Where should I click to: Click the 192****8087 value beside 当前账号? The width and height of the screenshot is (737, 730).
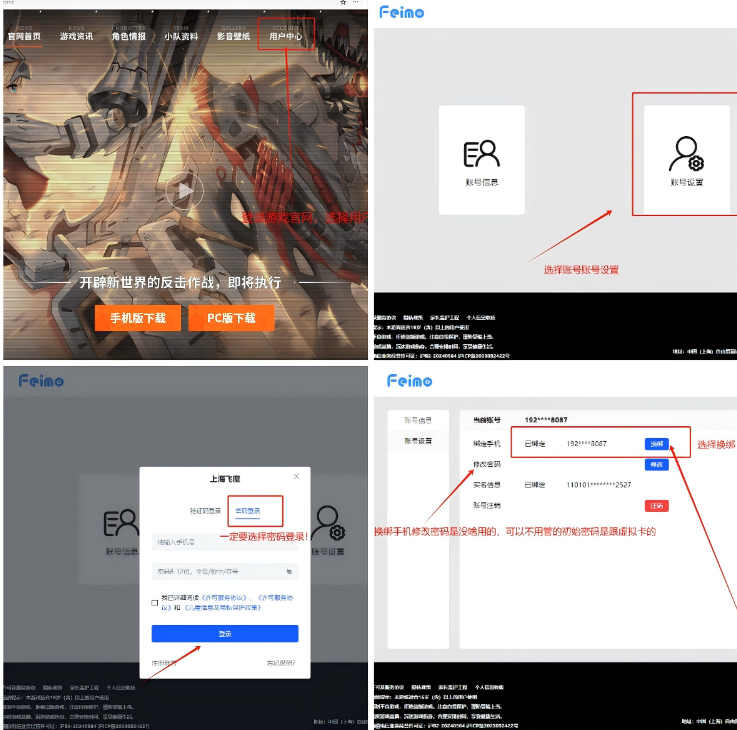click(x=546, y=419)
